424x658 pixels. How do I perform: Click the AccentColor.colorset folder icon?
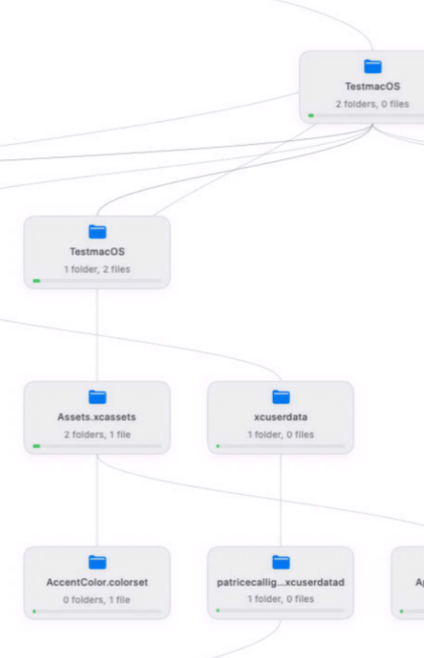[97, 562]
